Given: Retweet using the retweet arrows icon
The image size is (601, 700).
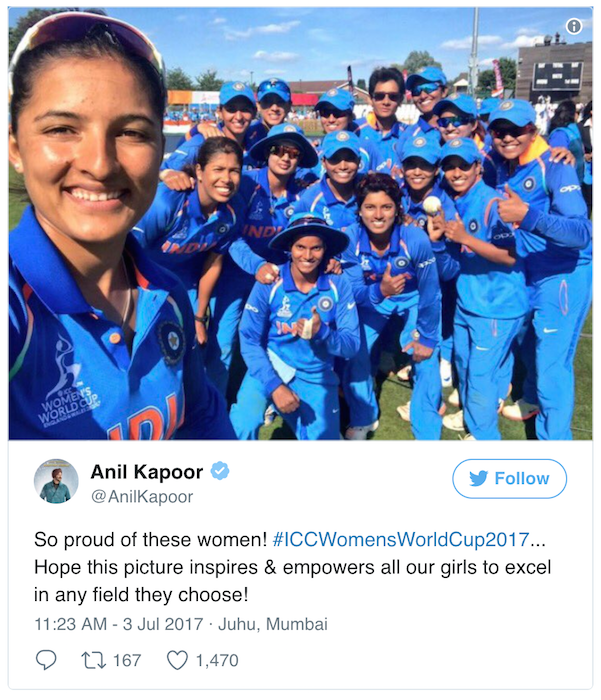Looking at the screenshot, I should pos(93,660).
